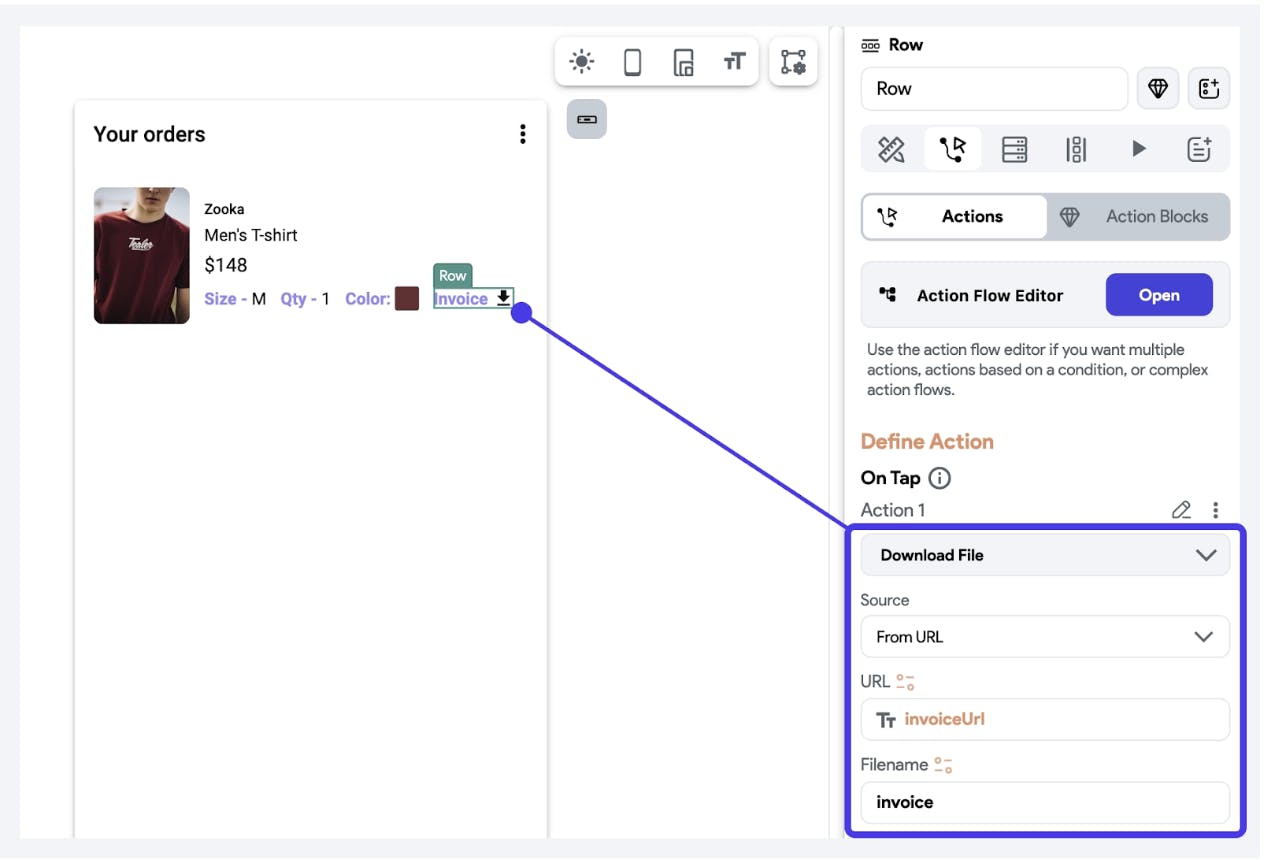1266x860 pixels.
Task: Click the dark red Color swatch
Action: (x=407, y=299)
